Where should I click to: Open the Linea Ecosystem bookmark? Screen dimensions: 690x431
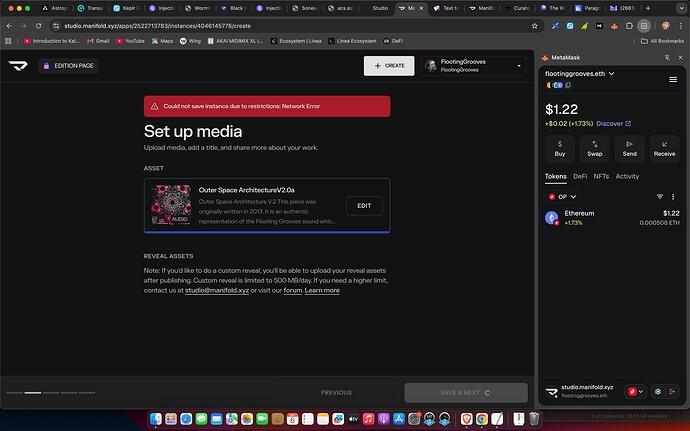tap(352, 41)
